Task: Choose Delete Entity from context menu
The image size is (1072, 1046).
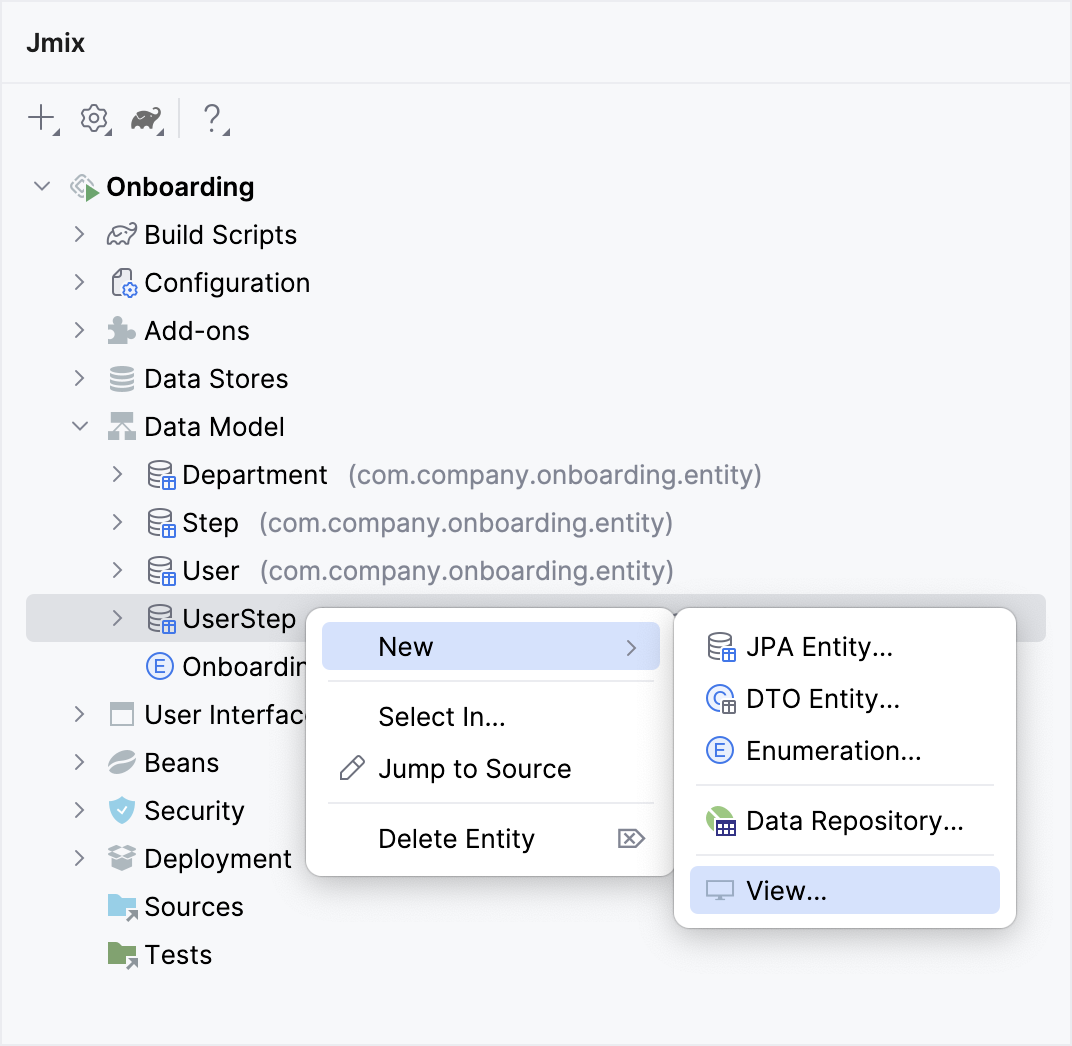Action: pos(456,839)
